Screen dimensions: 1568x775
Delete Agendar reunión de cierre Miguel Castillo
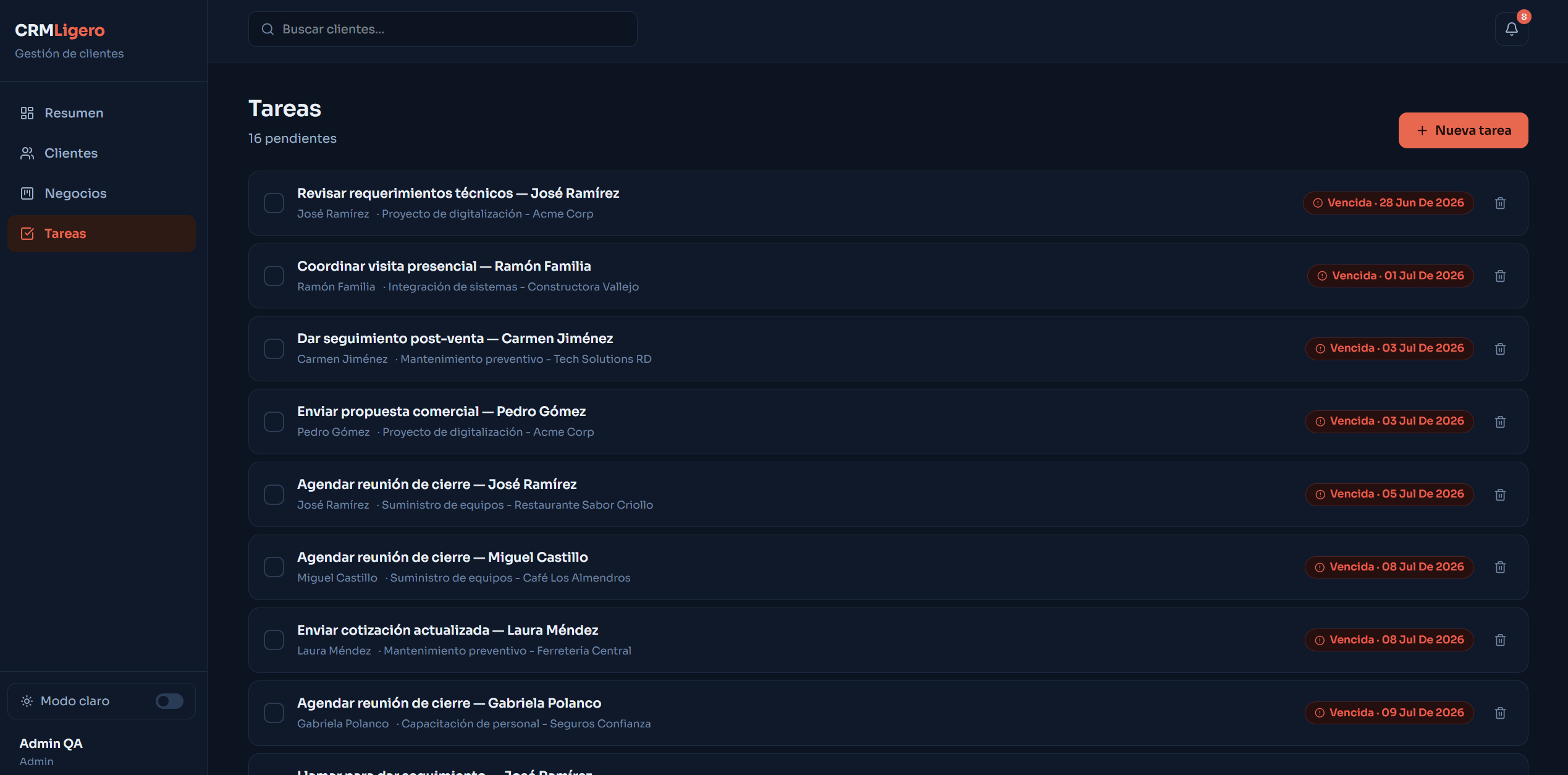[x=1500, y=567]
